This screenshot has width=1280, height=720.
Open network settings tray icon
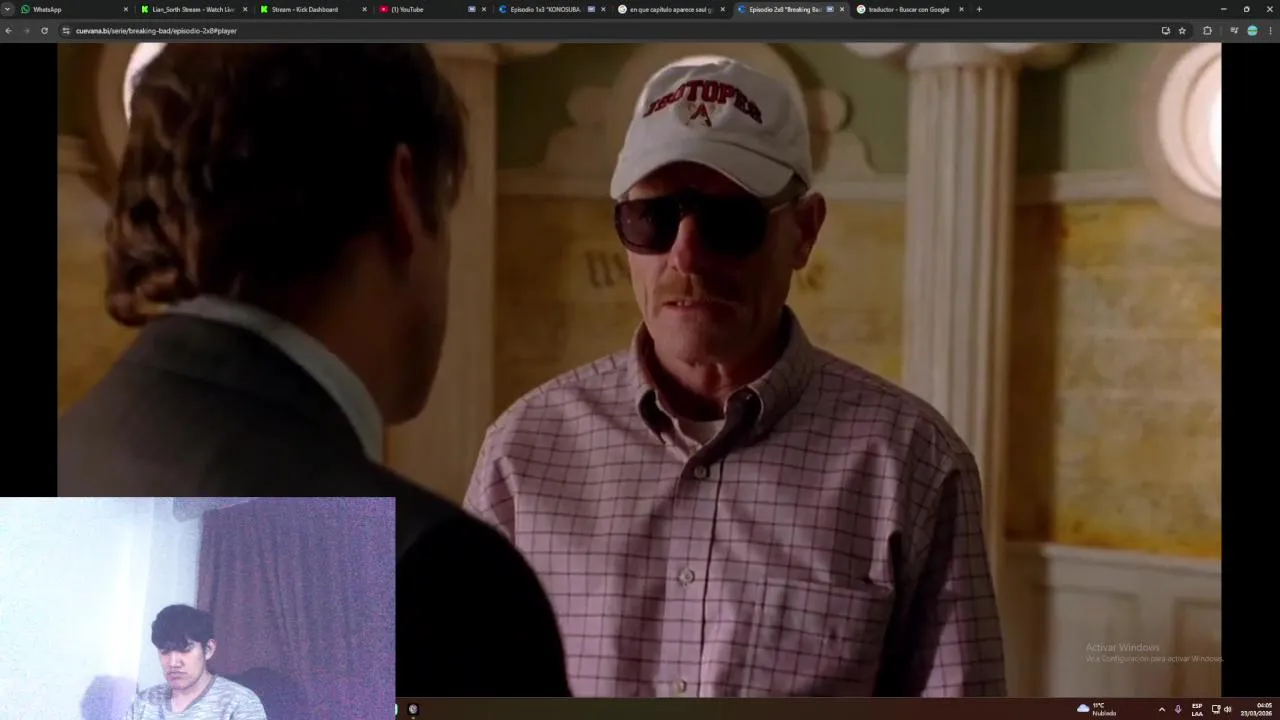click(x=1216, y=709)
